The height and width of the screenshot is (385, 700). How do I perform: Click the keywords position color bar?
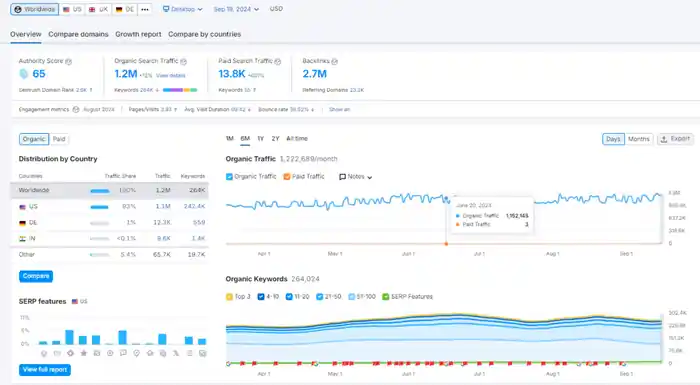click(x=180, y=90)
